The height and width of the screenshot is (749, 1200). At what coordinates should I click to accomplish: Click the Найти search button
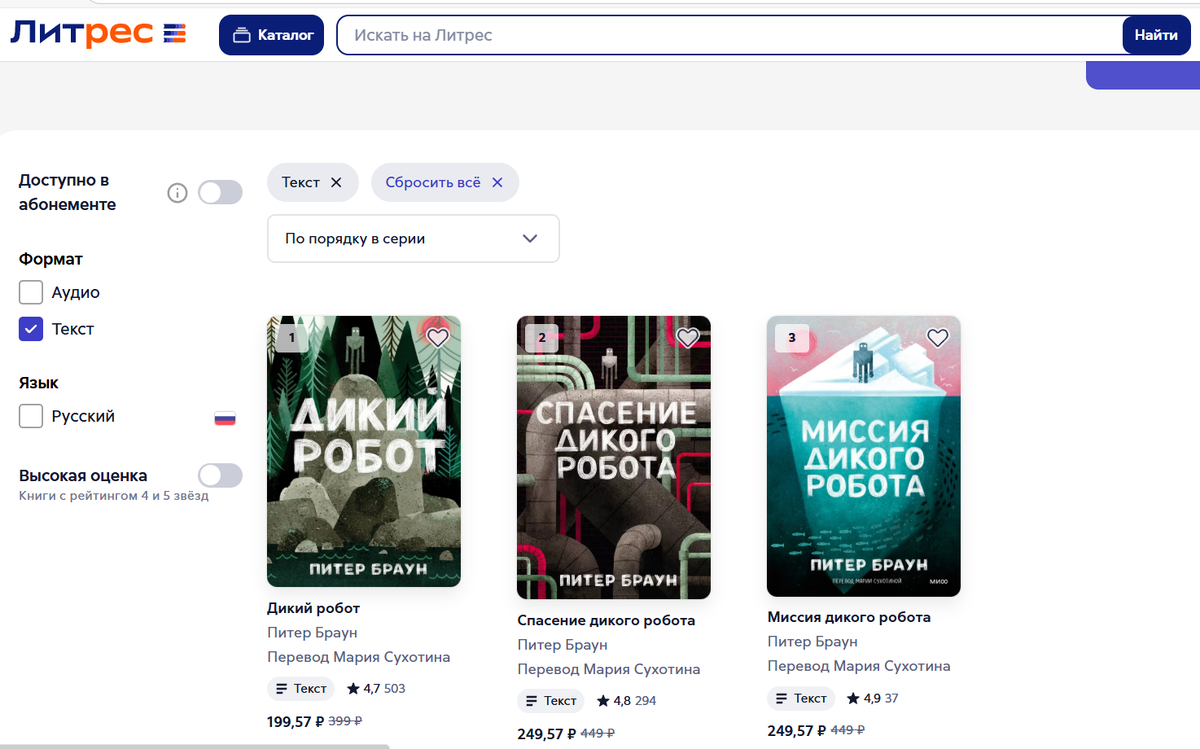pos(1156,35)
